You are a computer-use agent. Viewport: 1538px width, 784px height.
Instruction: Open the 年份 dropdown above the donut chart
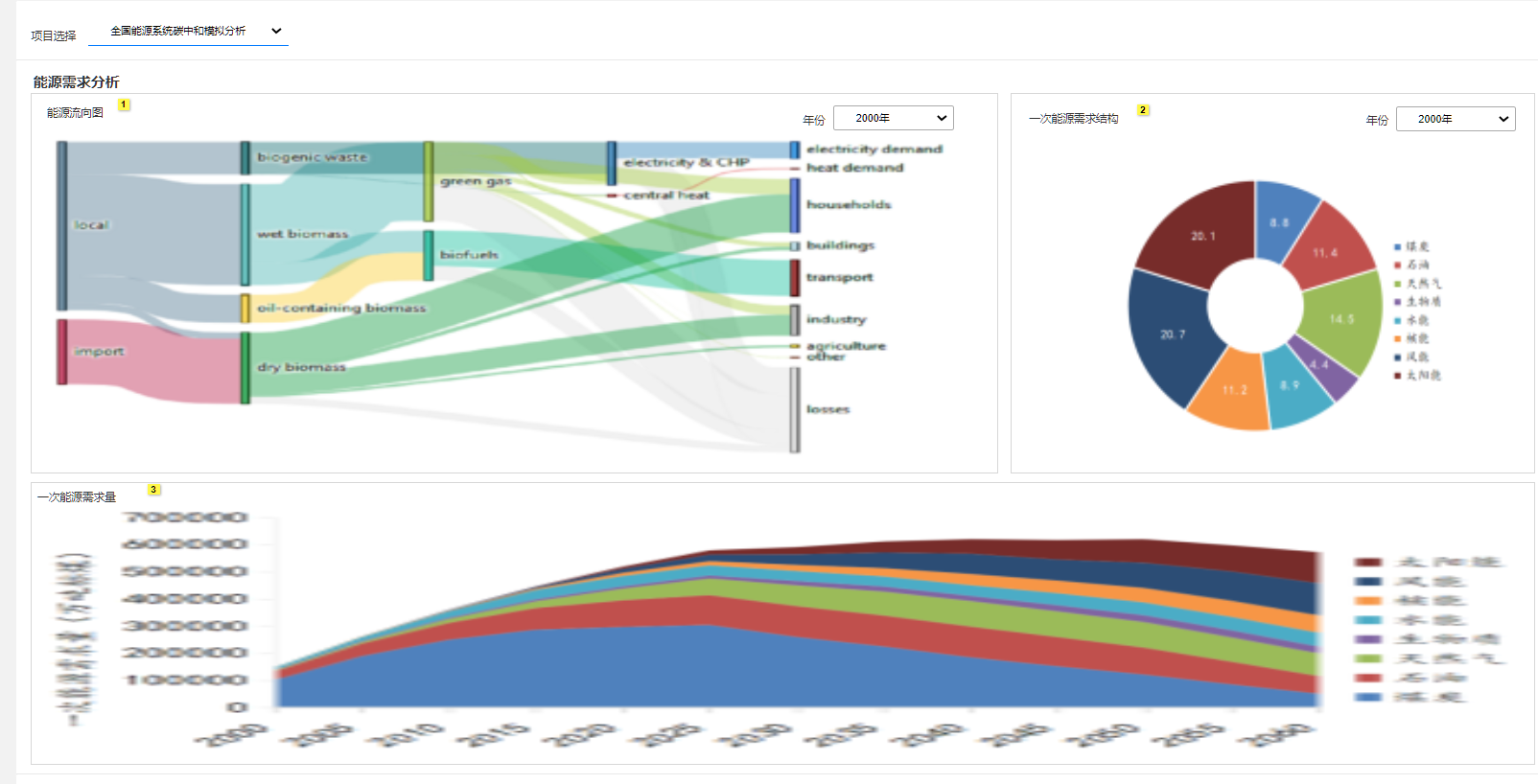[x=1456, y=119]
